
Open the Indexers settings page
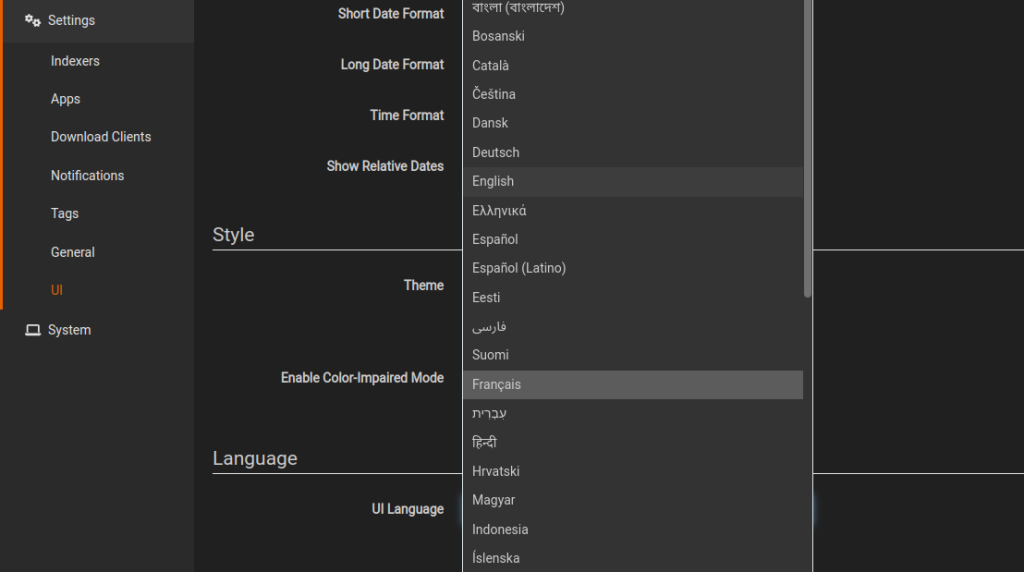[75, 61]
